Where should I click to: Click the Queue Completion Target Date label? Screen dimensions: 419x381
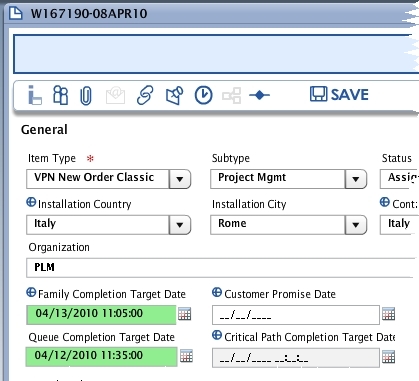[x=102, y=337]
